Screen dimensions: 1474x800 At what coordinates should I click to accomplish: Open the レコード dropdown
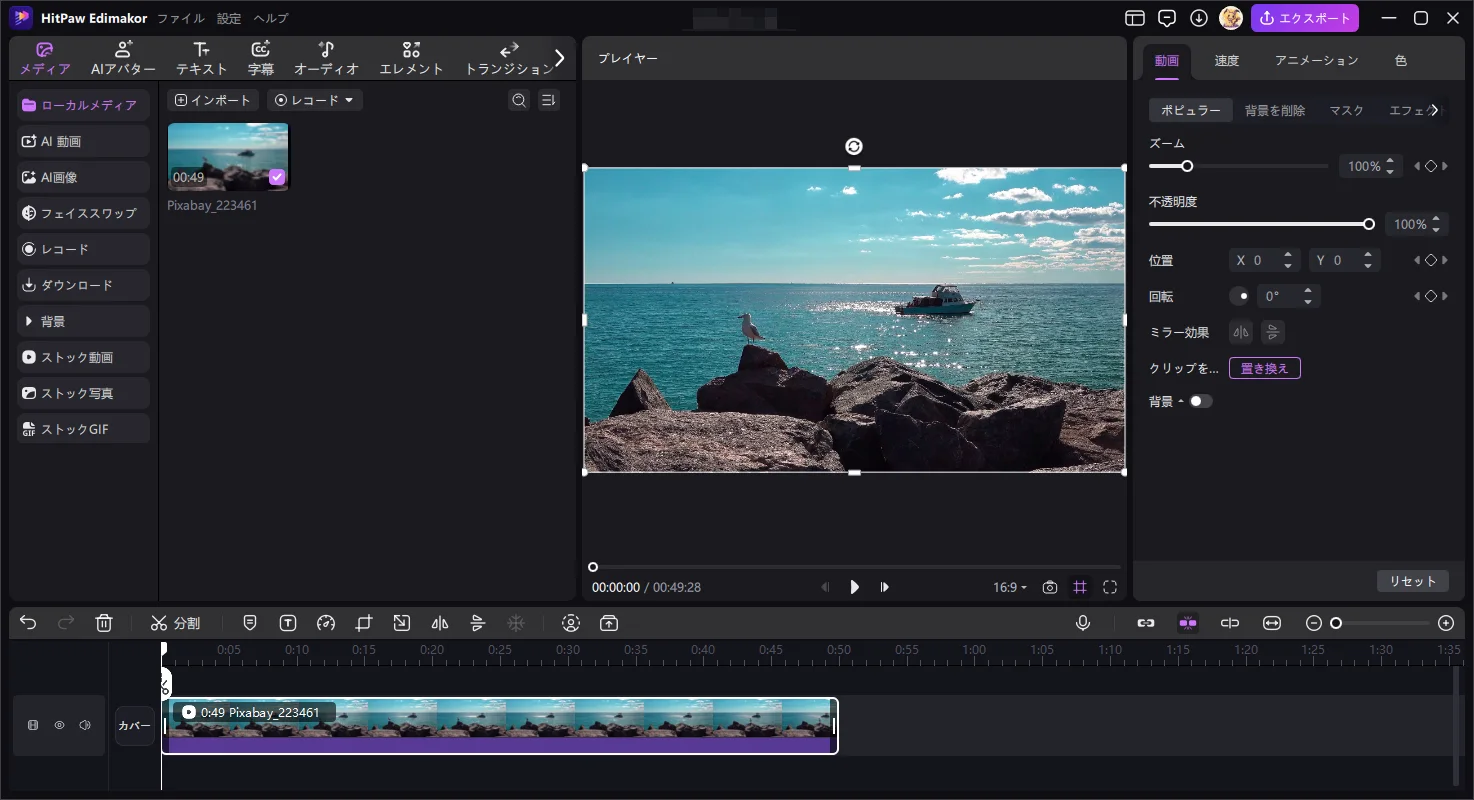[x=315, y=100]
